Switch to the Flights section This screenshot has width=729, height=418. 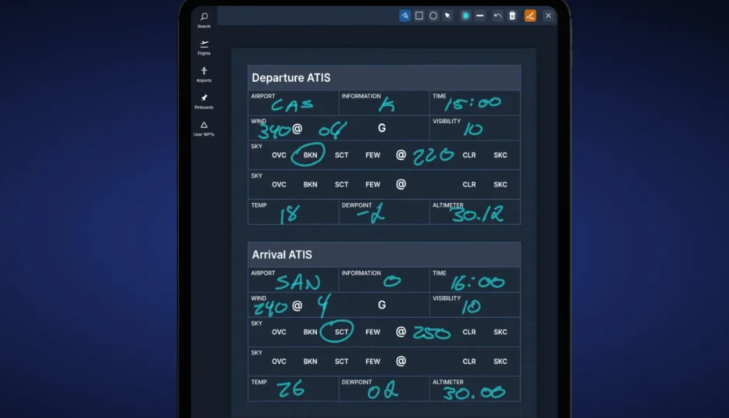click(x=204, y=47)
